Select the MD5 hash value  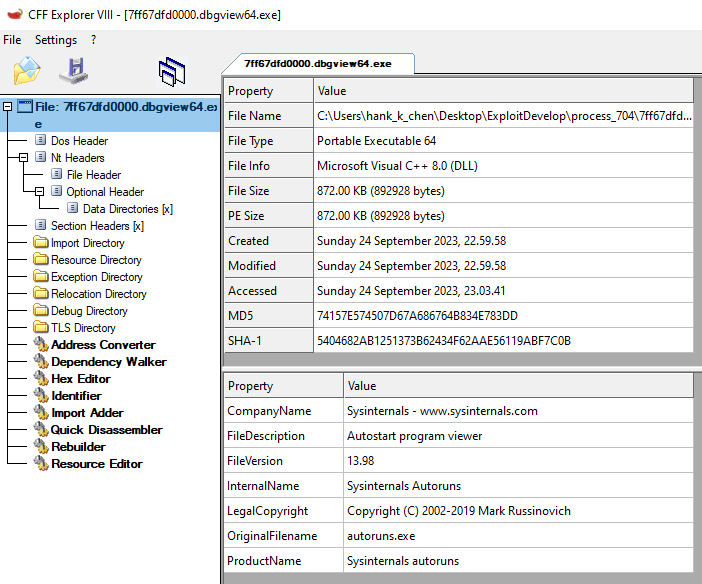click(x=503, y=316)
